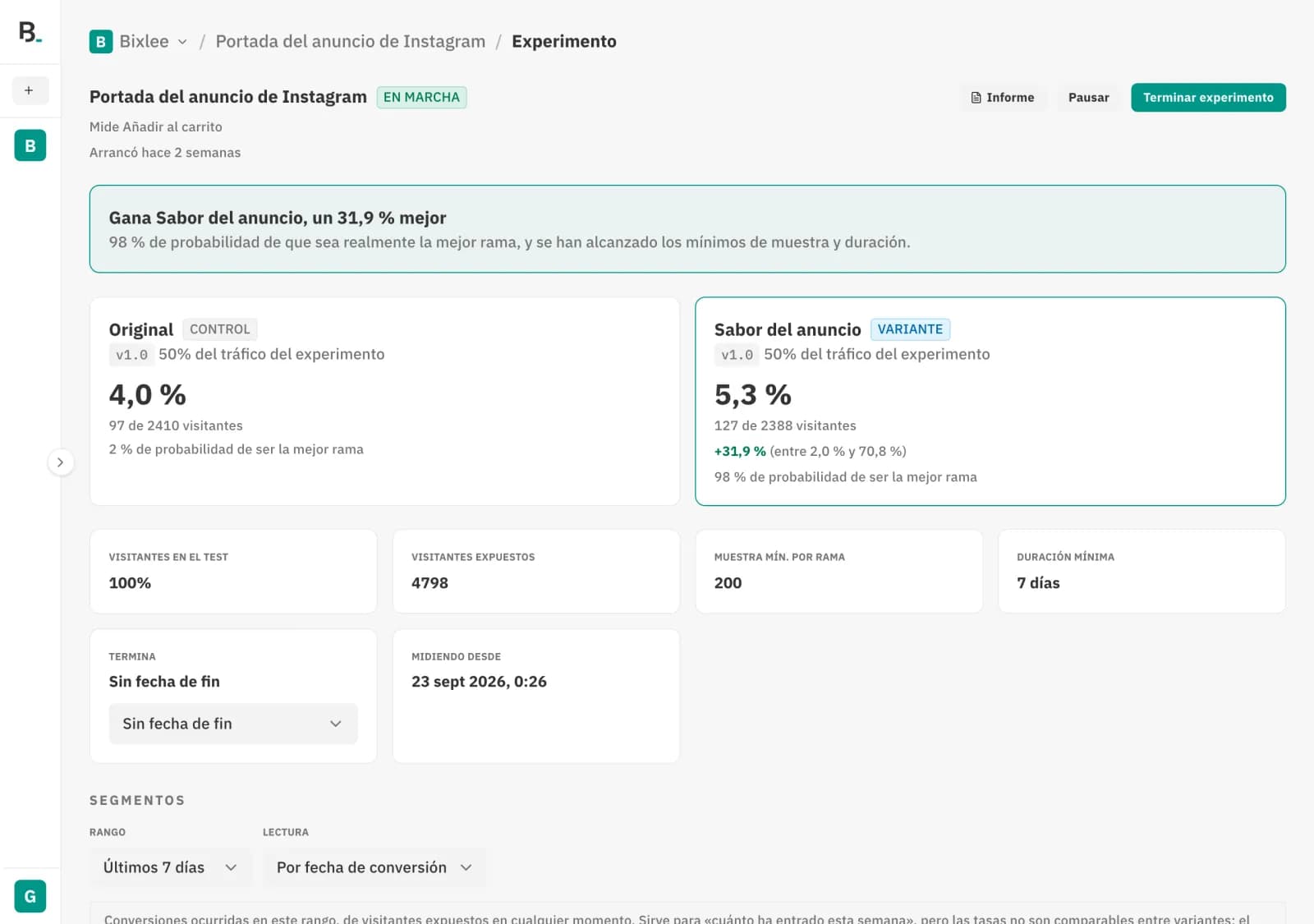Click the B icon in the breadcrumb
The width and height of the screenshot is (1314, 924).
(x=101, y=41)
